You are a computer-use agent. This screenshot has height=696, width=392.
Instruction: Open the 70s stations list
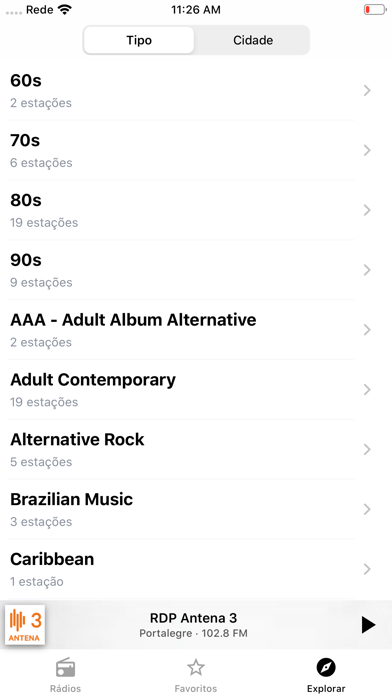[196, 150]
